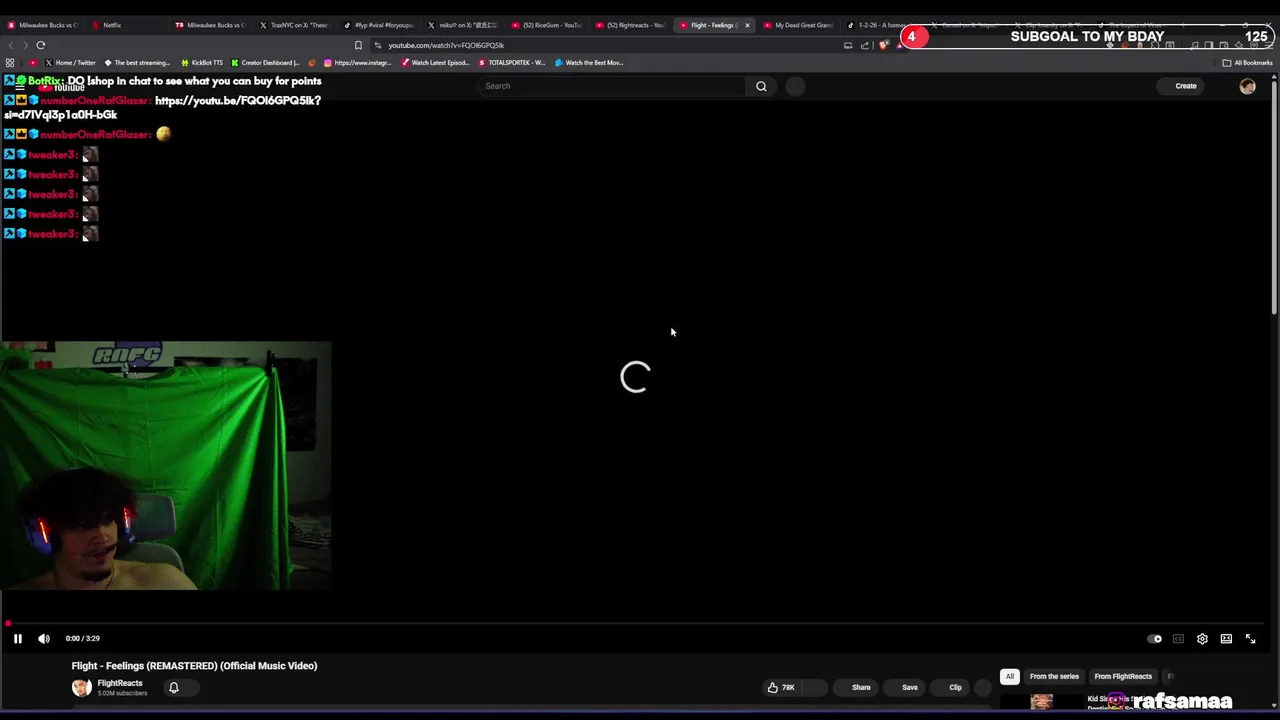Open the Kid Sings recommended video thumbnail
The width and height of the screenshot is (1280, 720).
[1041, 701]
